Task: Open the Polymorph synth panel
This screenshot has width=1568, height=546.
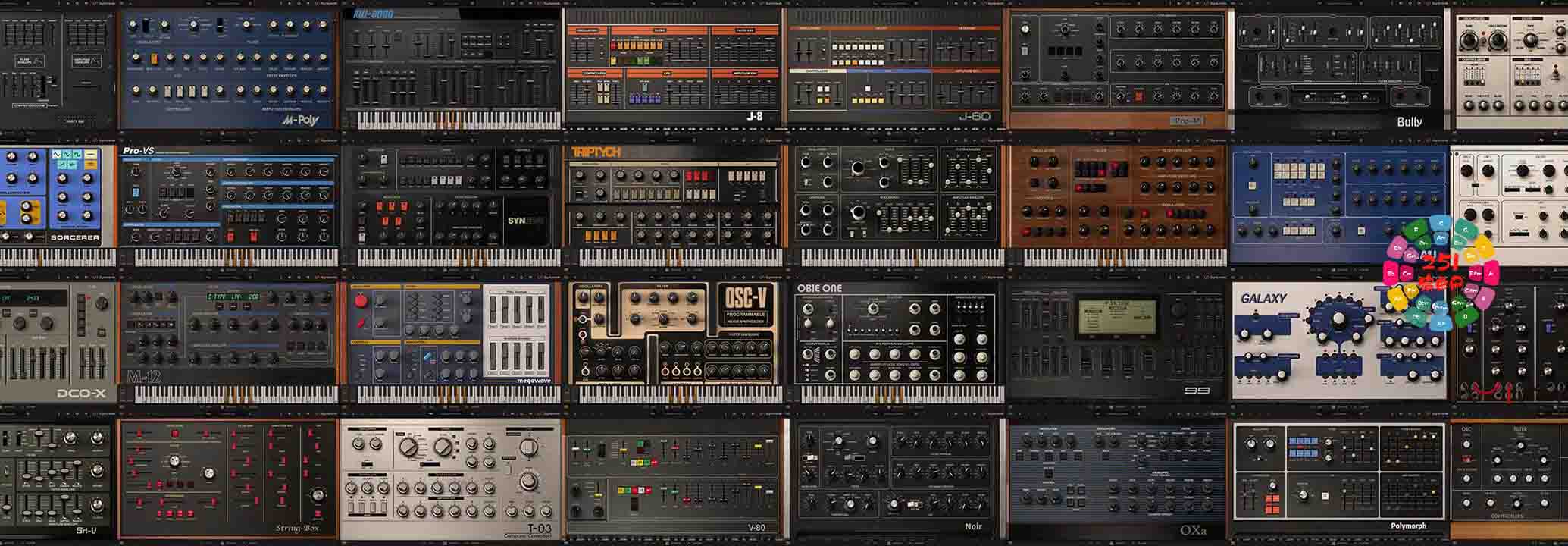Action: tap(1339, 479)
